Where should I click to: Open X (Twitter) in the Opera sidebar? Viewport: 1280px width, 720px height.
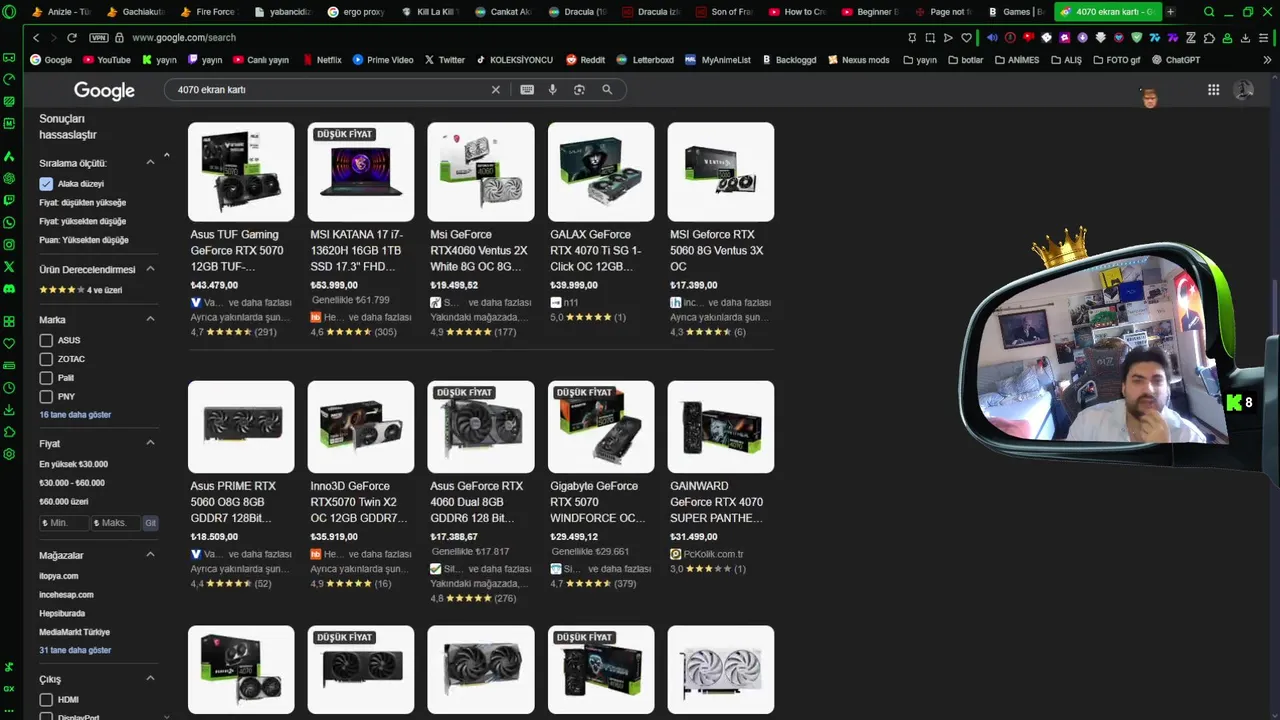pyautogui.click(x=9, y=267)
